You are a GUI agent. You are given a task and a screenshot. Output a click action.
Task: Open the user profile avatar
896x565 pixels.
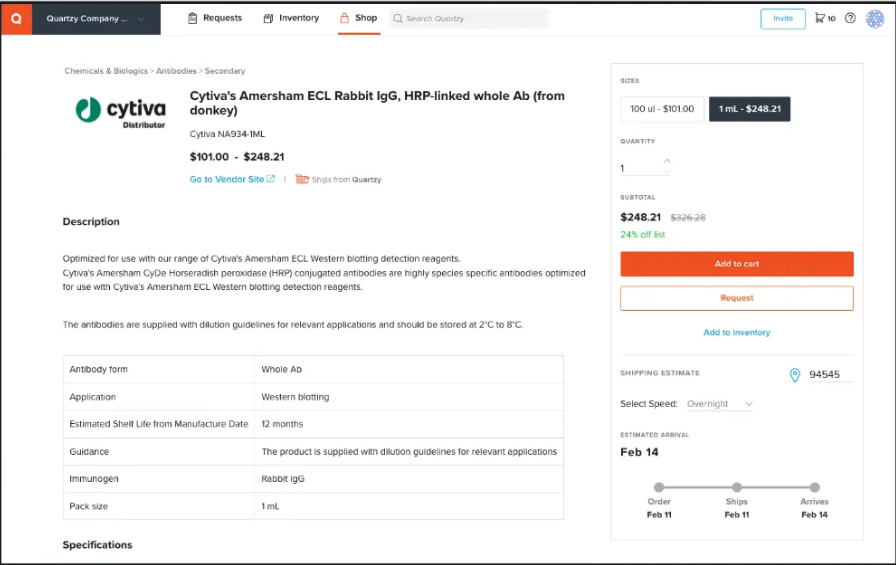[x=875, y=18]
